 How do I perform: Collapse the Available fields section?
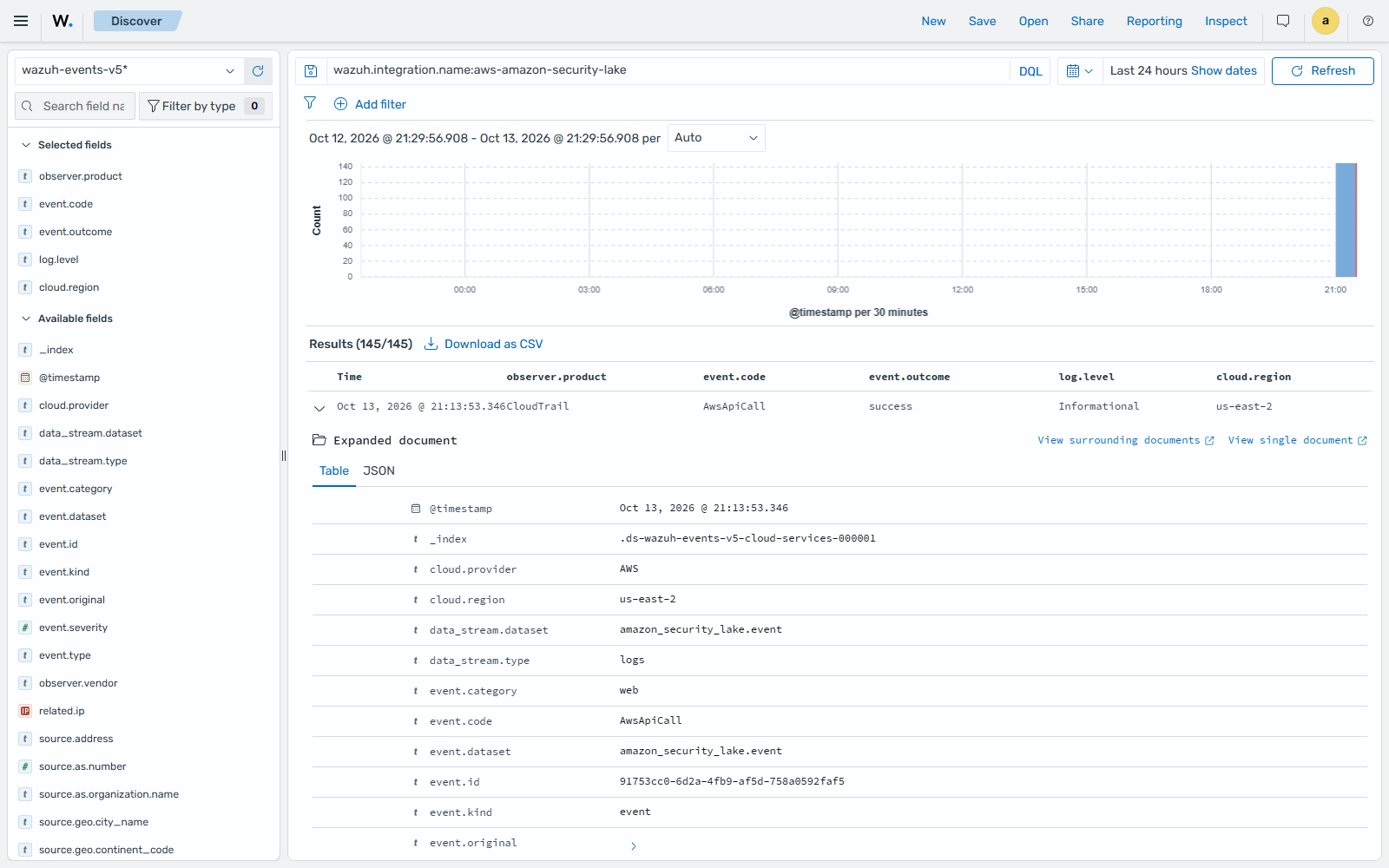pyautogui.click(x=26, y=319)
